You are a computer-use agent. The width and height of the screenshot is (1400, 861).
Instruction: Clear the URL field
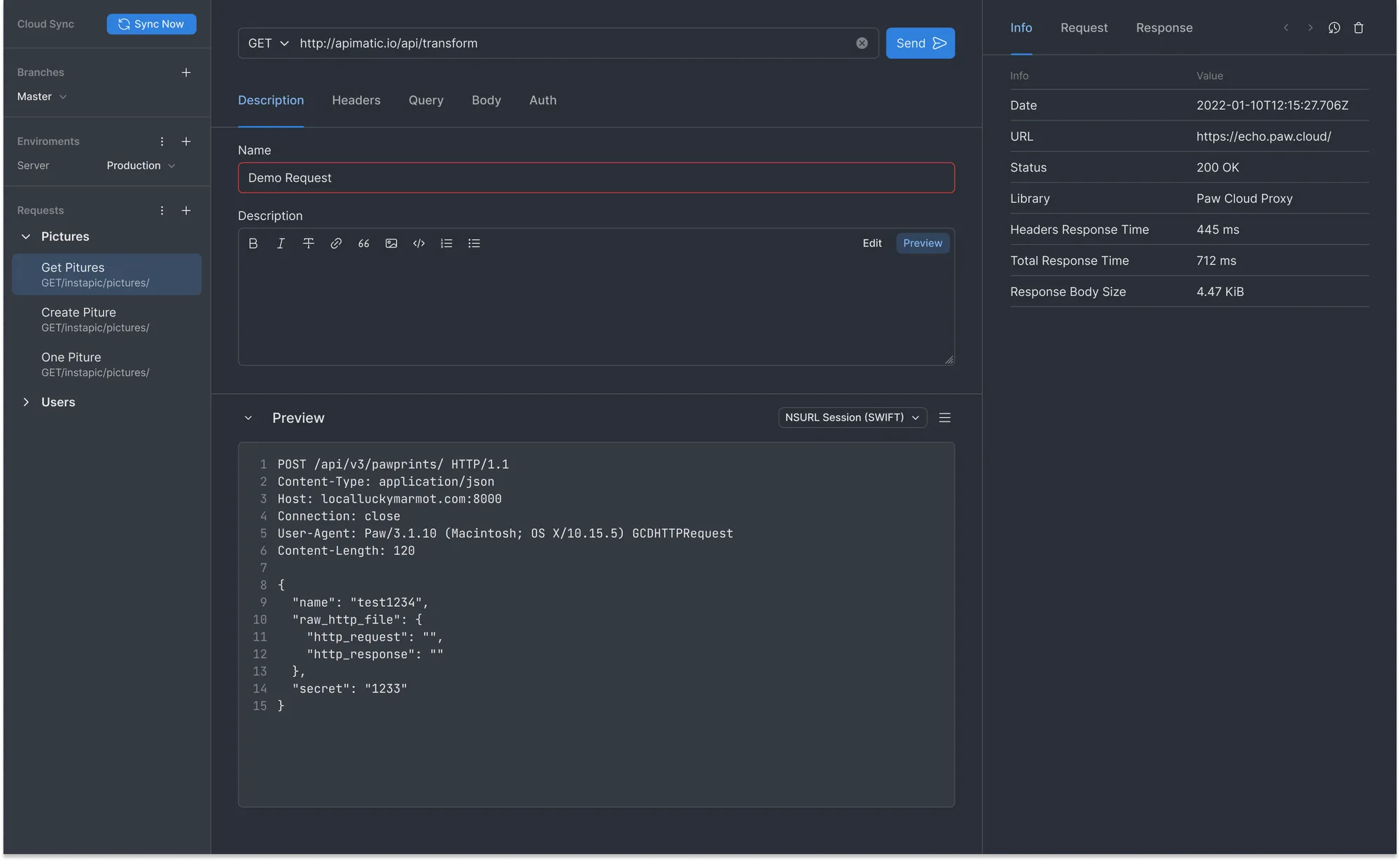coord(862,43)
